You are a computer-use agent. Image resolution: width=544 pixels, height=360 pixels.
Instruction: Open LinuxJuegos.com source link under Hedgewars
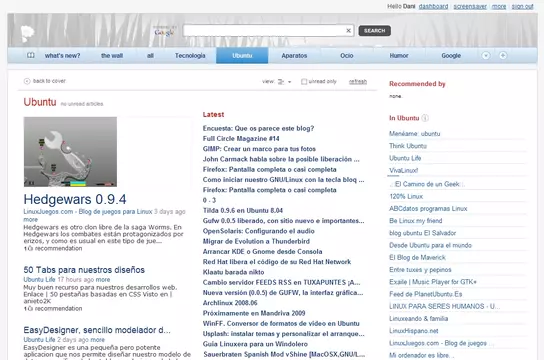click(x=88, y=212)
